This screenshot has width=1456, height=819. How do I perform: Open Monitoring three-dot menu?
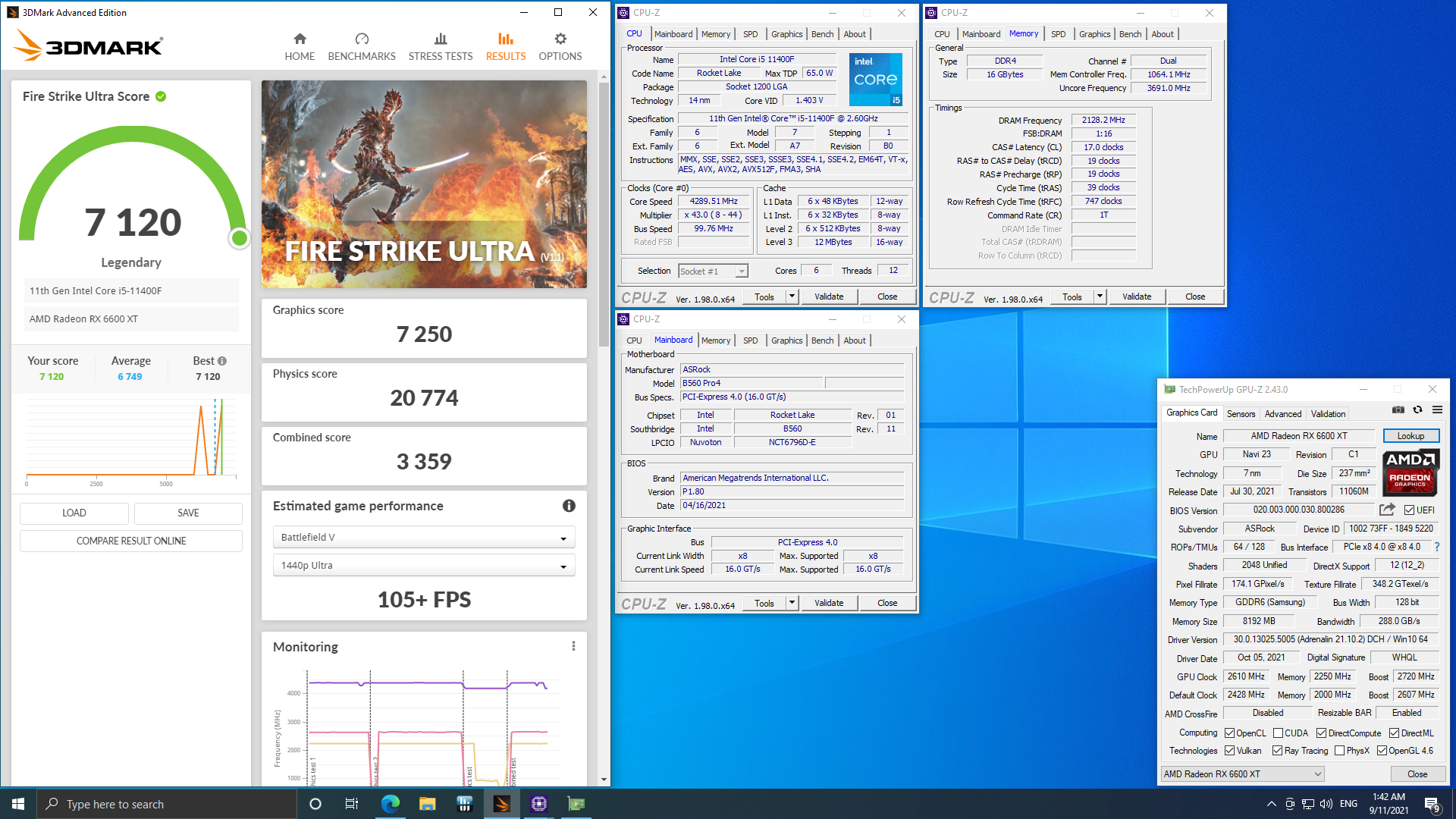click(573, 646)
